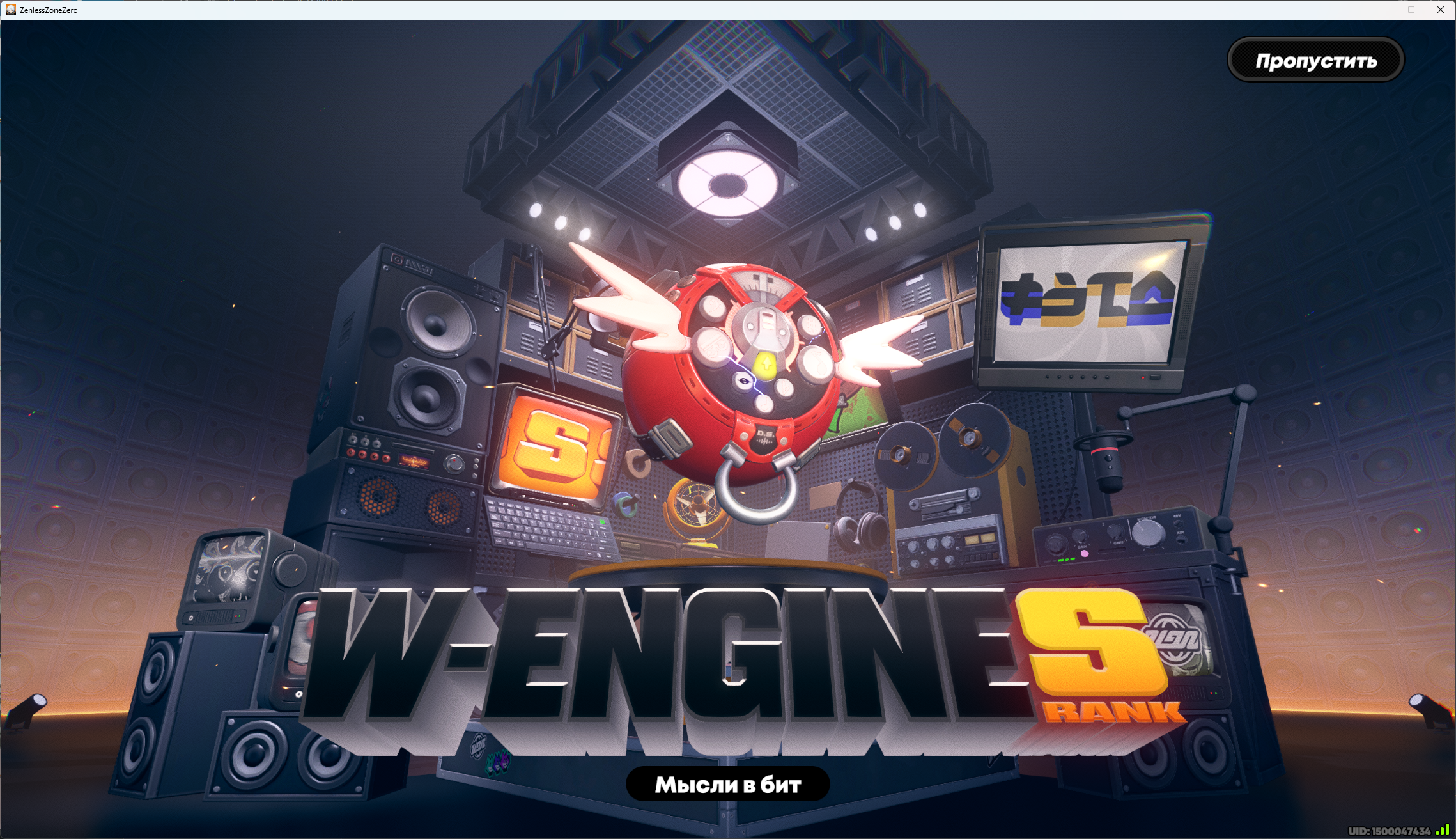This screenshot has width=1456, height=839.
Task: Click the Мысли в бит name label
Action: [x=727, y=785]
